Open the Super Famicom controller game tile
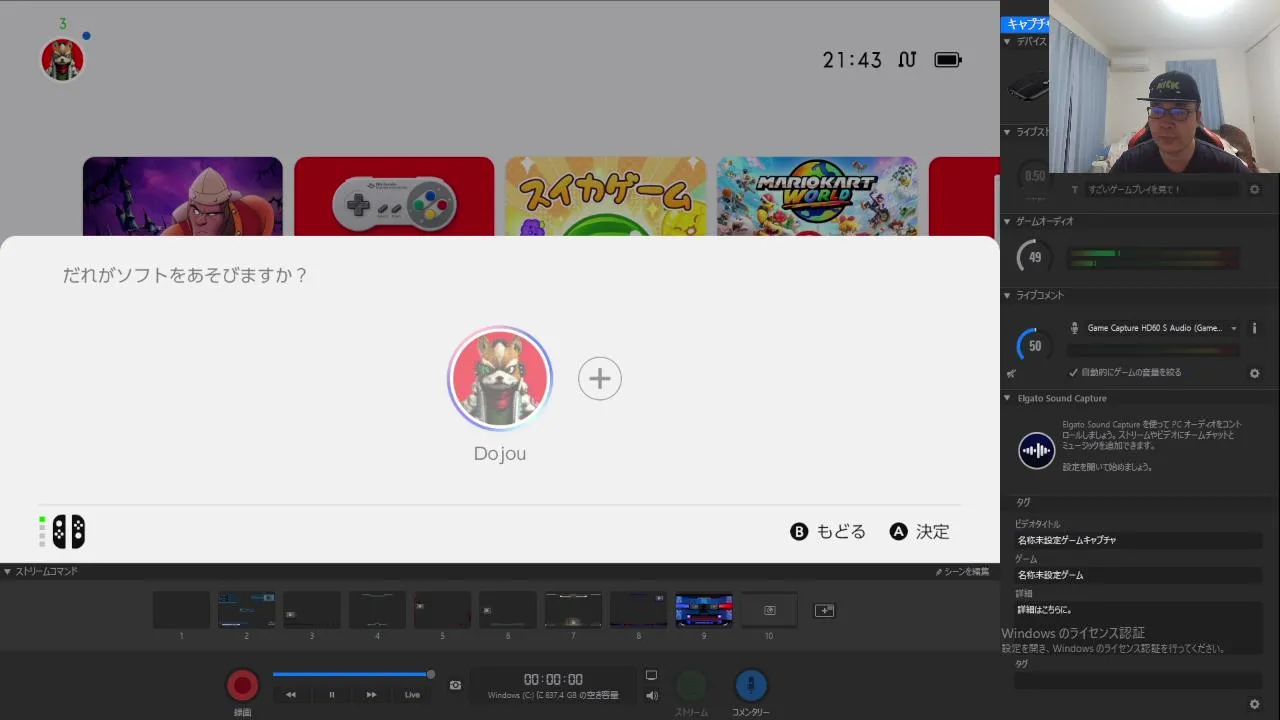 (394, 196)
